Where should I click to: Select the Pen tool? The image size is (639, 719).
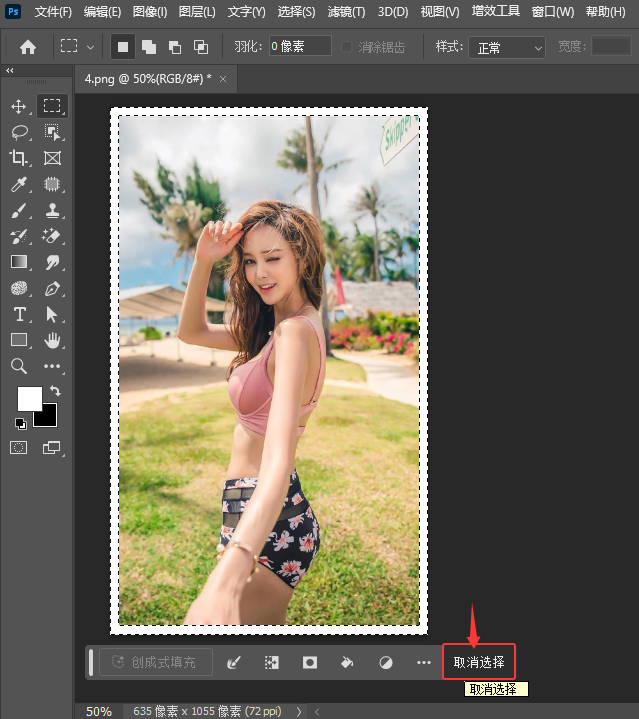click(x=52, y=289)
